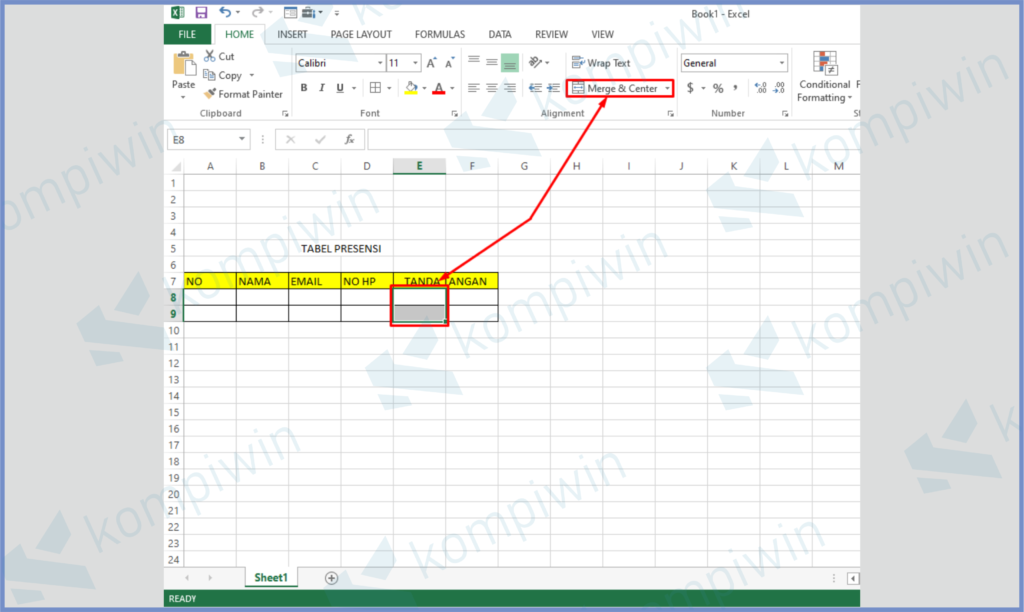This screenshot has width=1024, height=612.
Task: Open the INSERT ribbon tab
Action: click(292, 34)
